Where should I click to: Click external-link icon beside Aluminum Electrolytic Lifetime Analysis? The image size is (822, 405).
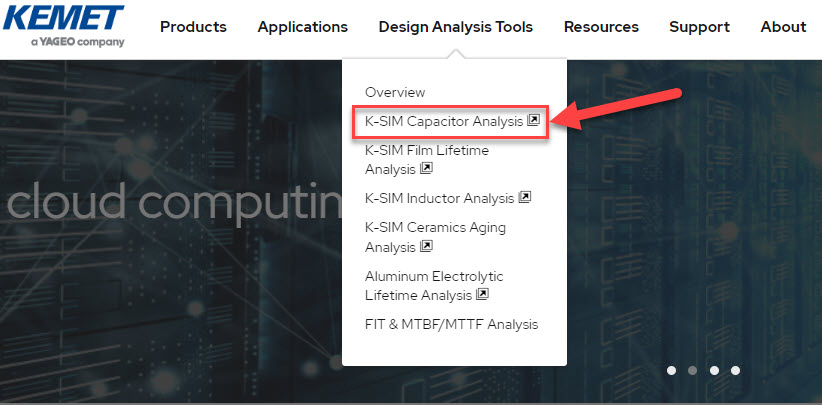(x=482, y=294)
